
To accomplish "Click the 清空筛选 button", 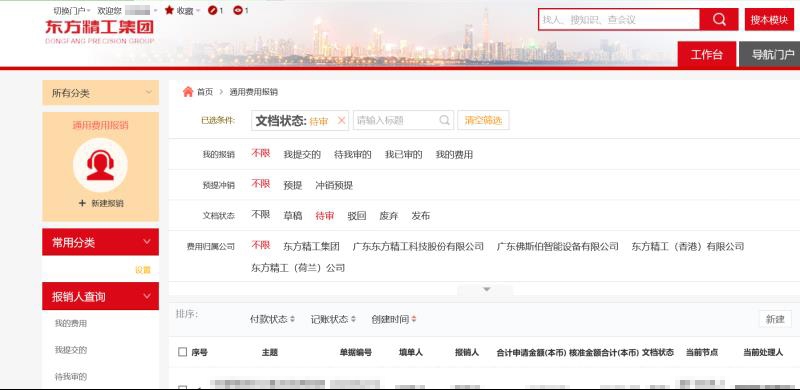I will (x=483, y=120).
